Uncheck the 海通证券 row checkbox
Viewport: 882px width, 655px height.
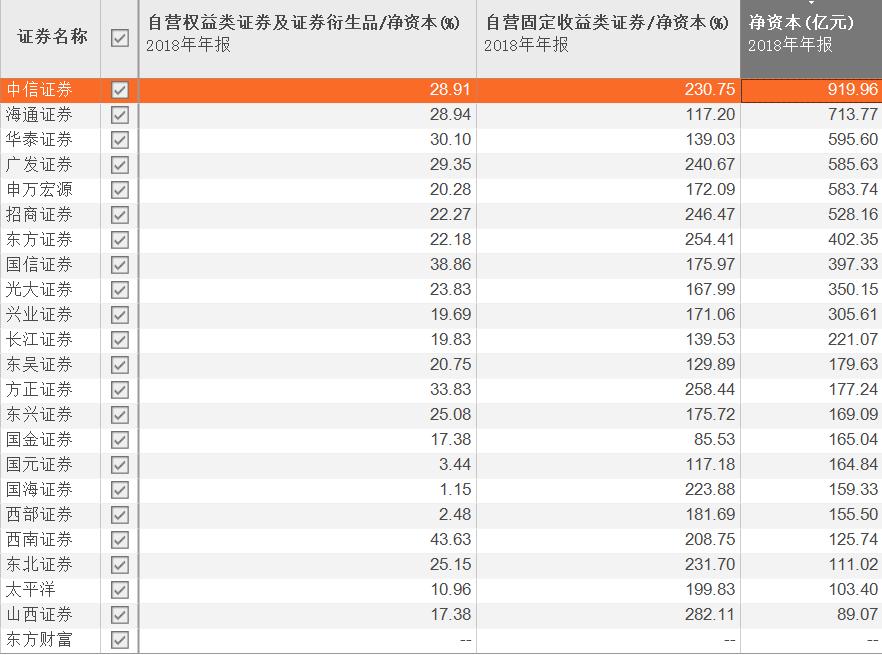pos(119,114)
